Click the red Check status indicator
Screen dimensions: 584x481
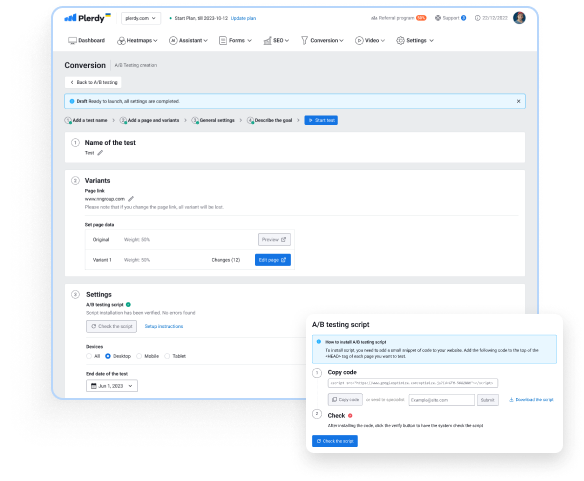pyautogui.click(x=350, y=415)
